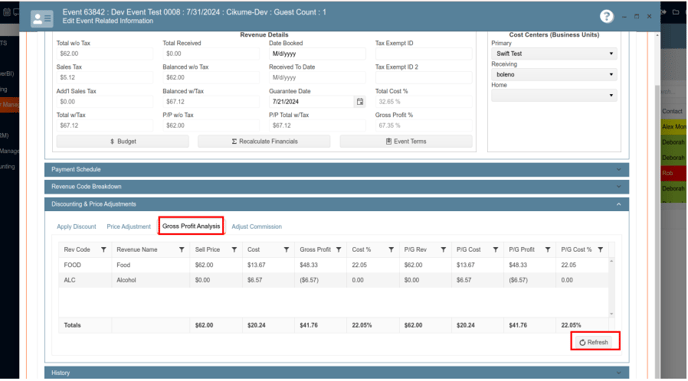
Task: Click the Tax Exempt ID 2 field
Action: pos(423,78)
